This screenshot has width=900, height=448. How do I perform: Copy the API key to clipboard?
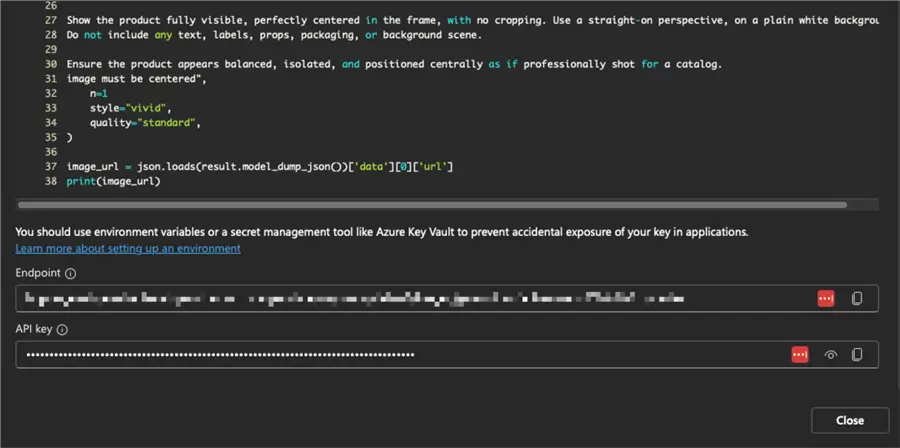click(x=857, y=354)
